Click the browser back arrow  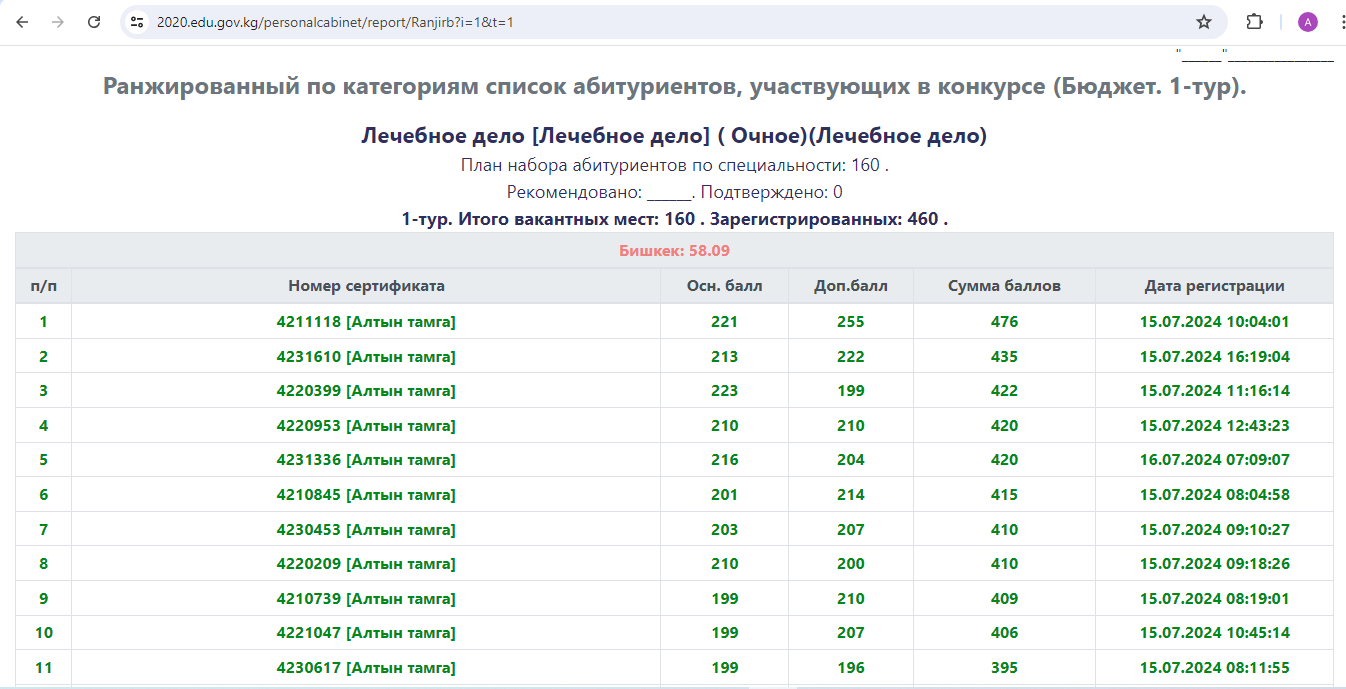pyautogui.click(x=22, y=22)
